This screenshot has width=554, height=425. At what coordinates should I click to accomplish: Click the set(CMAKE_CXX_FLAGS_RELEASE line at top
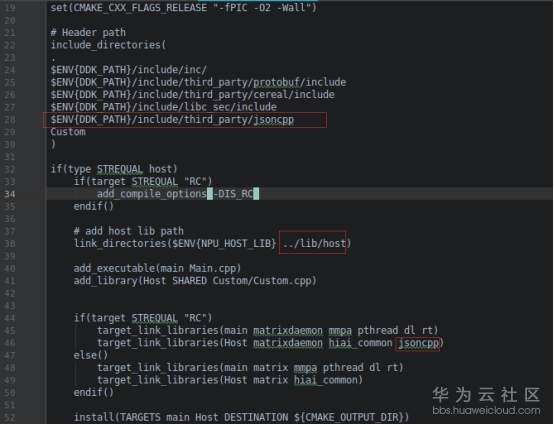(184, 7)
